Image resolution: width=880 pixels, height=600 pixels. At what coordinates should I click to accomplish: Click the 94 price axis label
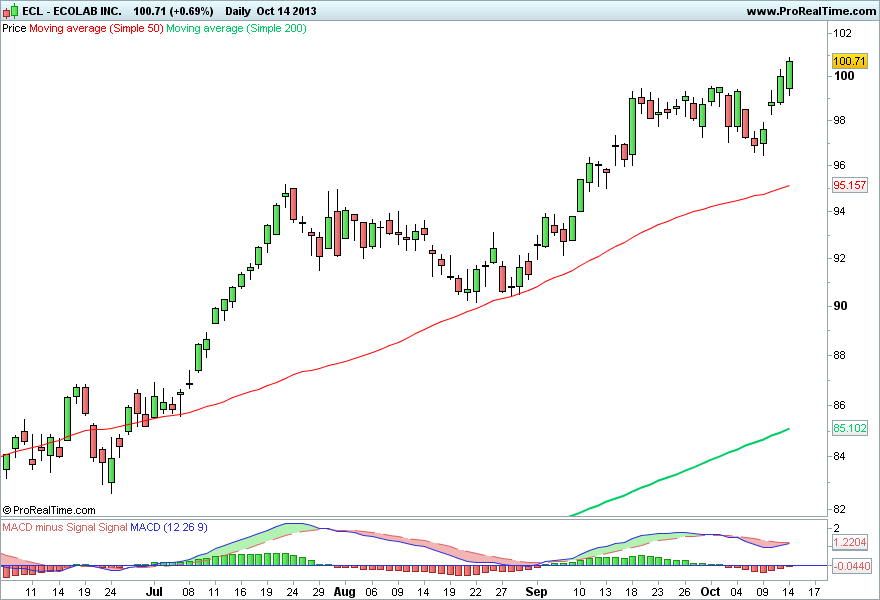click(x=840, y=212)
